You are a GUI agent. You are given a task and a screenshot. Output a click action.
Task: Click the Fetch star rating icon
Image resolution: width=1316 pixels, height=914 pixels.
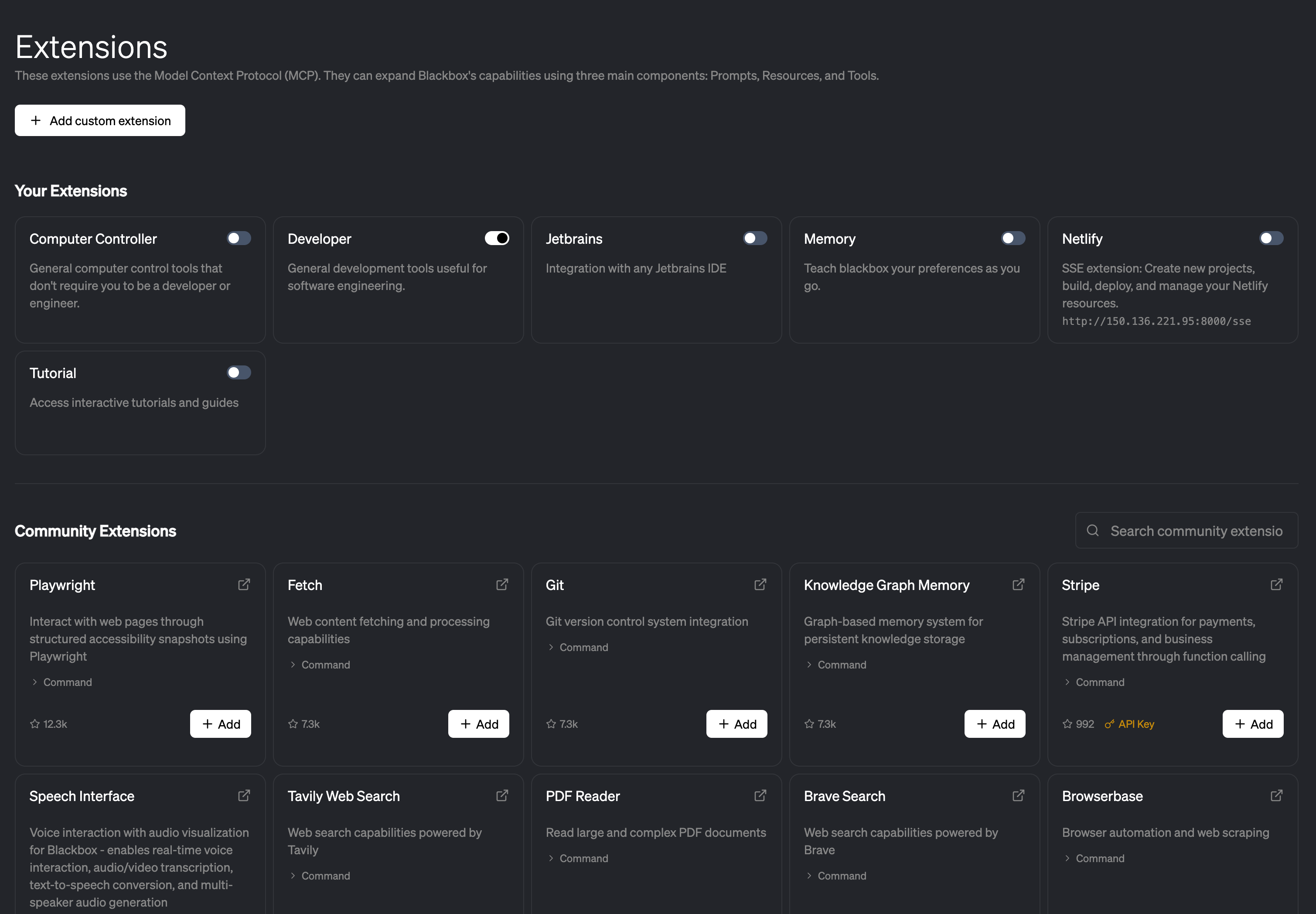click(293, 724)
